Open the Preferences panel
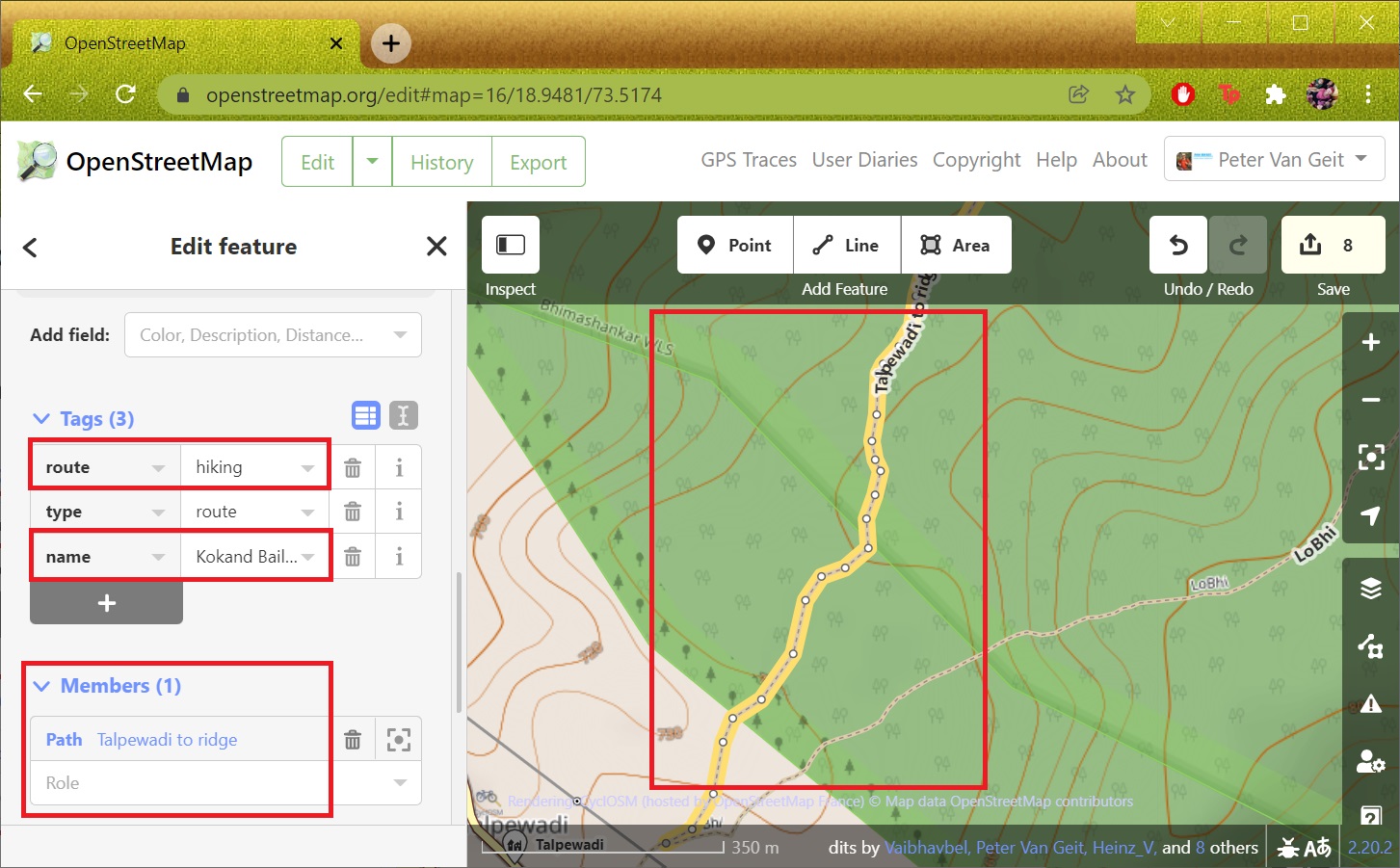This screenshot has width=1400, height=868. [x=1371, y=761]
